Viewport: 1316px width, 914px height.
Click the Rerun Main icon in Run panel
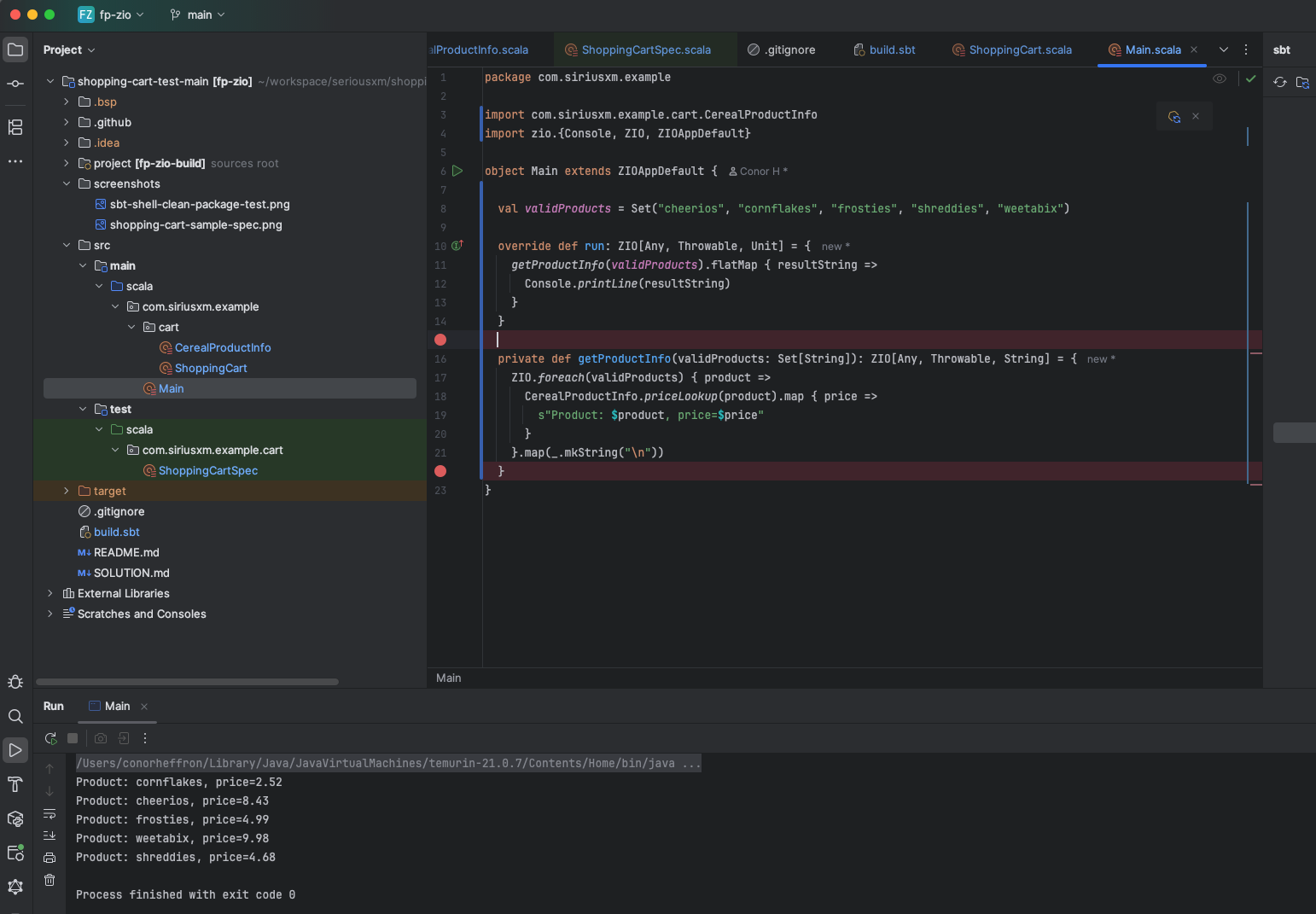point(51,738)
